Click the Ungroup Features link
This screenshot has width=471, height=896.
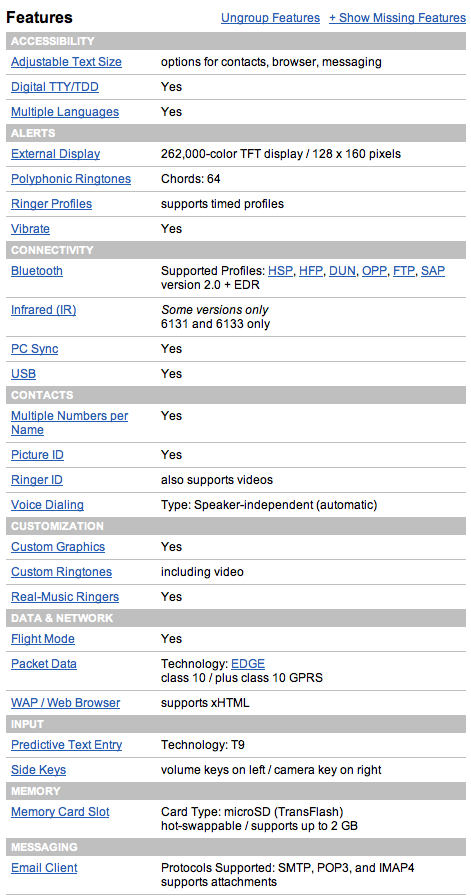270,18
